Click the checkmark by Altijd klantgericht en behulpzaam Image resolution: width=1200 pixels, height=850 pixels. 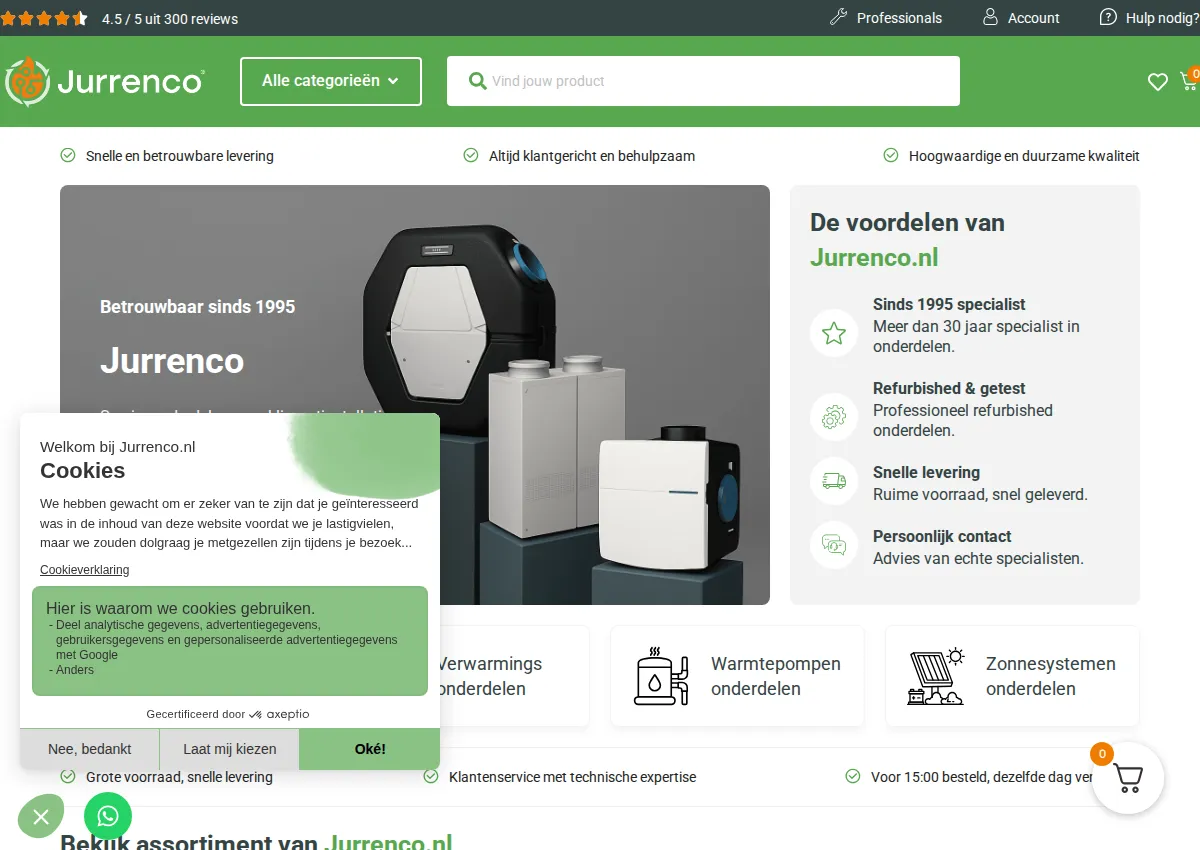(x=471, y=155)
